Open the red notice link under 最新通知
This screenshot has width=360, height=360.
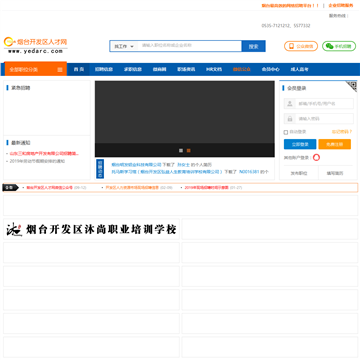(44, 154)
